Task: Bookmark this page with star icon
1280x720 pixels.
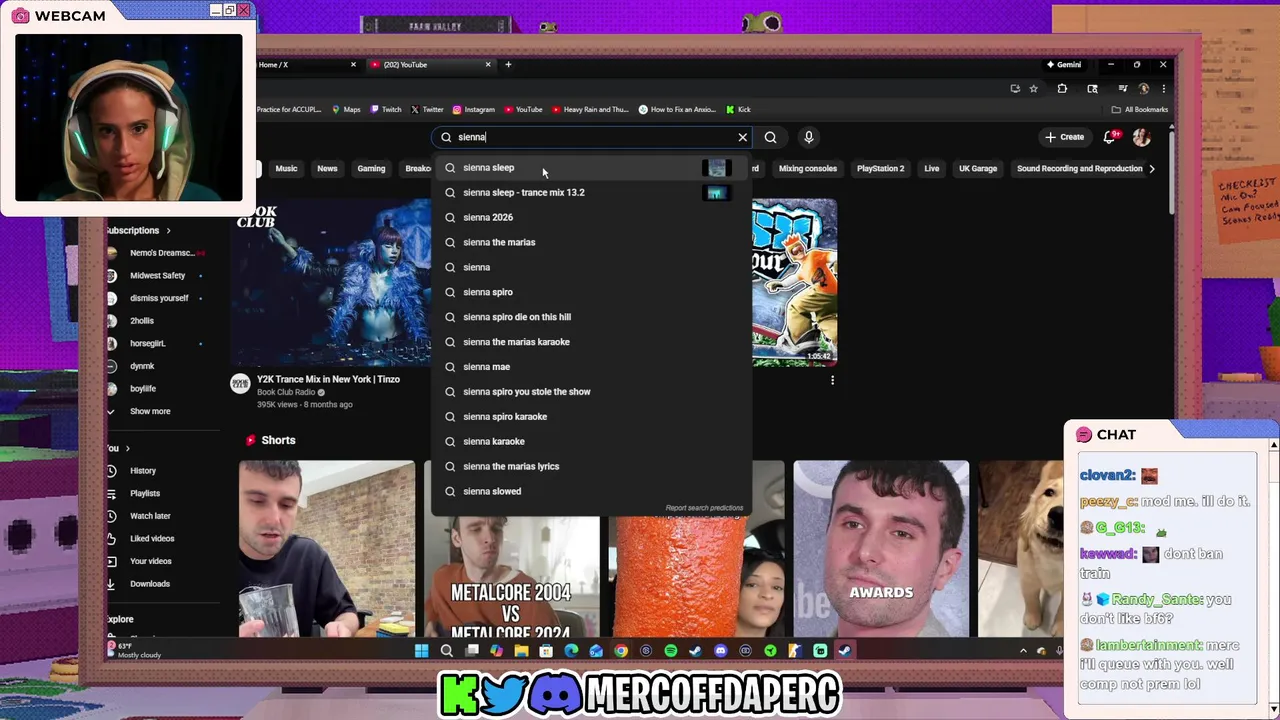Action: (x=1034, y=88)
